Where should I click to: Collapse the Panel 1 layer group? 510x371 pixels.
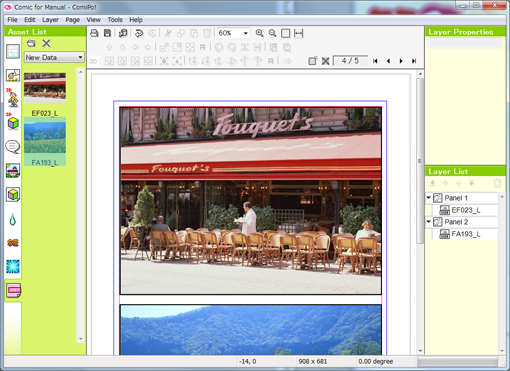(x=429, y=198)
